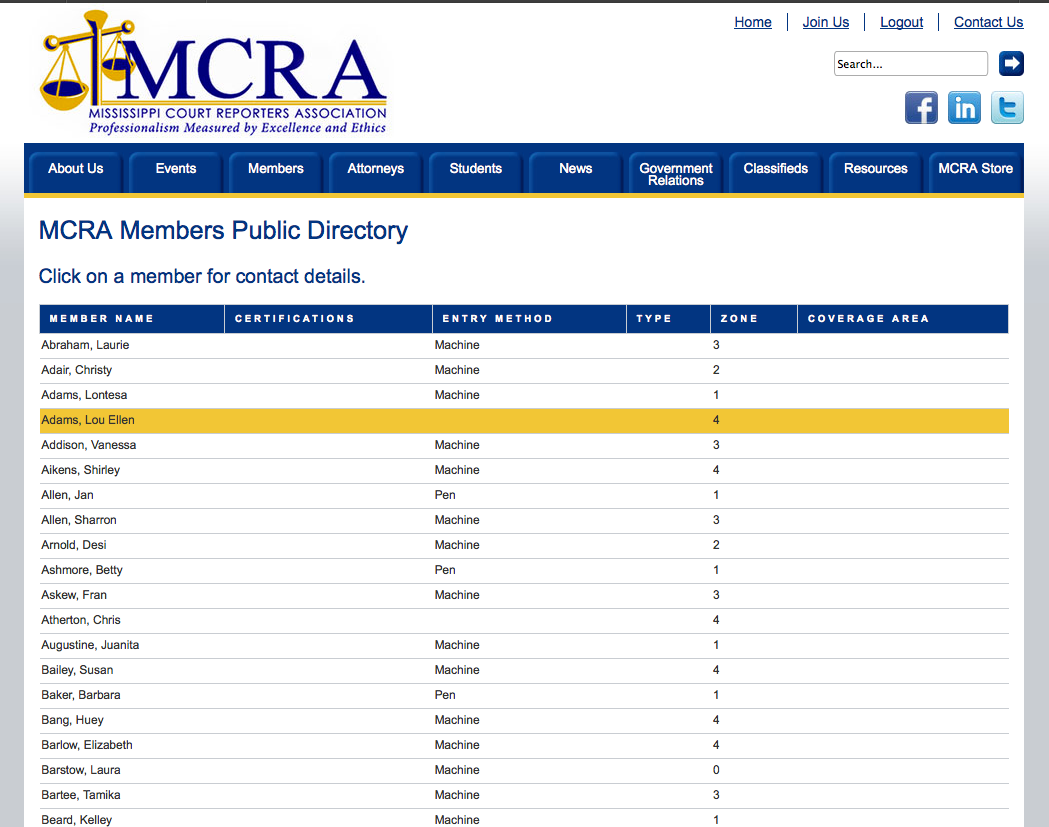Go to the Home link
The image size is (1049, 827).
click(x=753, y=22)
